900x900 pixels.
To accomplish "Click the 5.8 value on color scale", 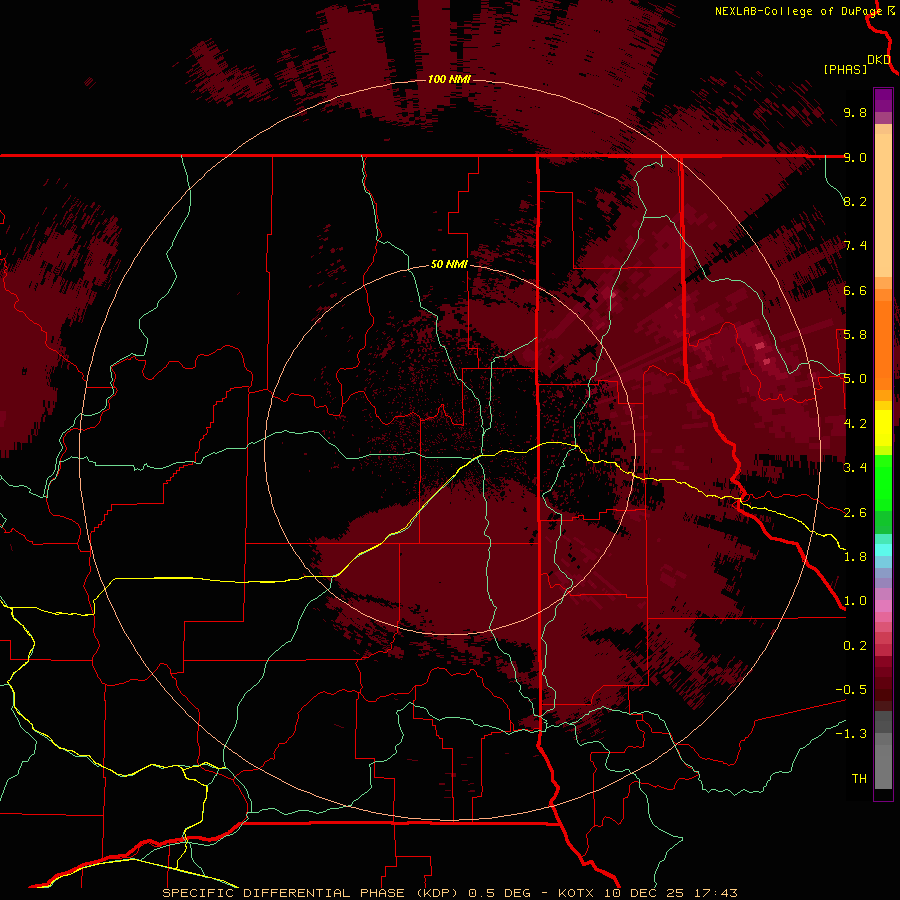I will [855, 335].
